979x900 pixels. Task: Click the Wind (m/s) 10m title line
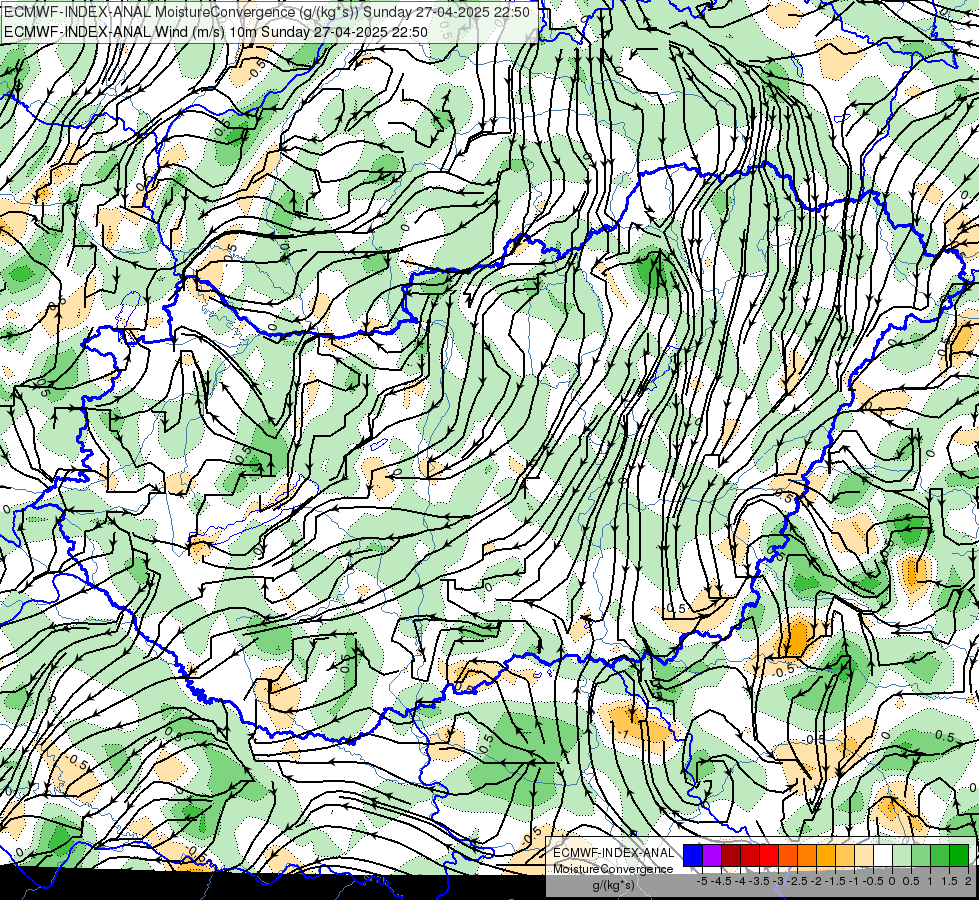click(x=216, y=31)
